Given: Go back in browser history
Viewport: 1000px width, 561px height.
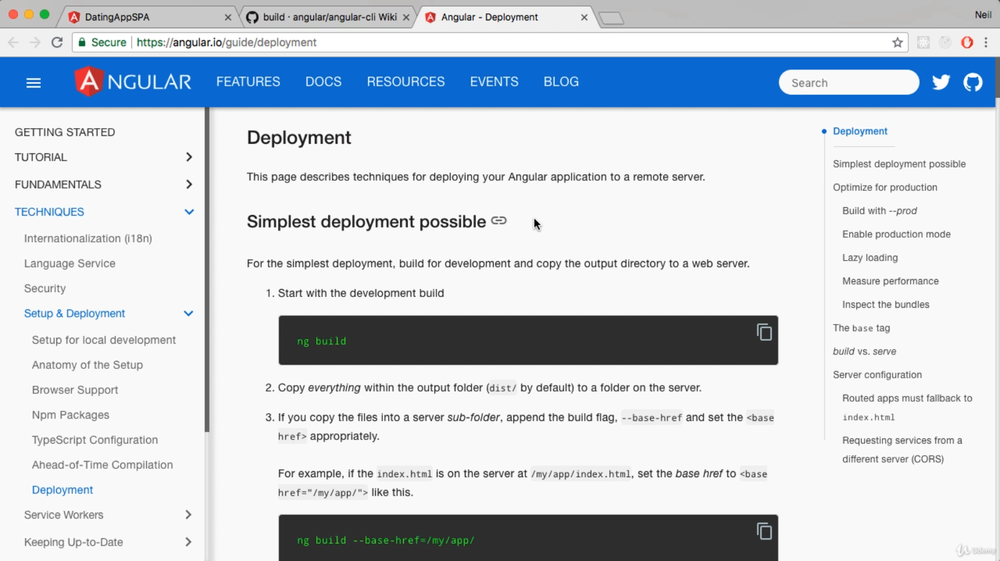Looking at the screenshot, I should 13,42.
